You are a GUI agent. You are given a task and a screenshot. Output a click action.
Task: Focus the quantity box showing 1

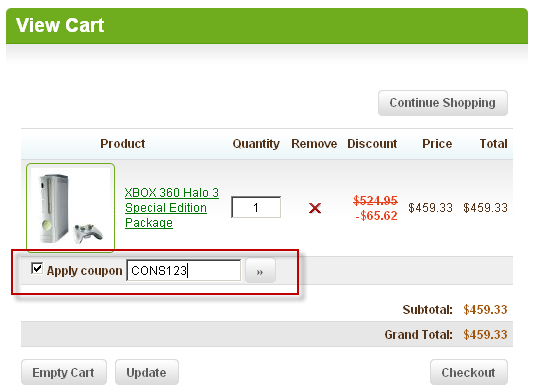click(x=256, y=207)
